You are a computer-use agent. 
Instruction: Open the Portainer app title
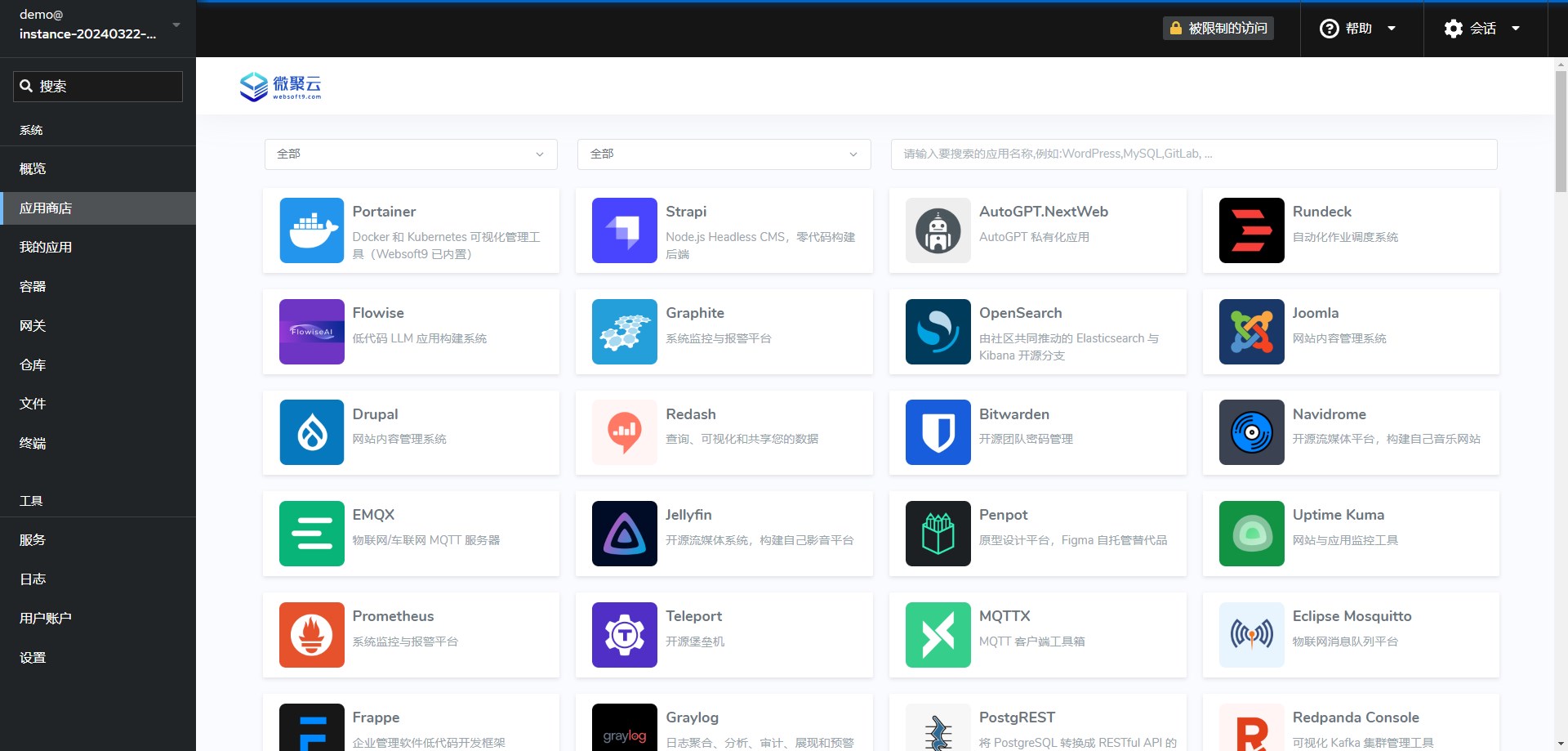384,212
